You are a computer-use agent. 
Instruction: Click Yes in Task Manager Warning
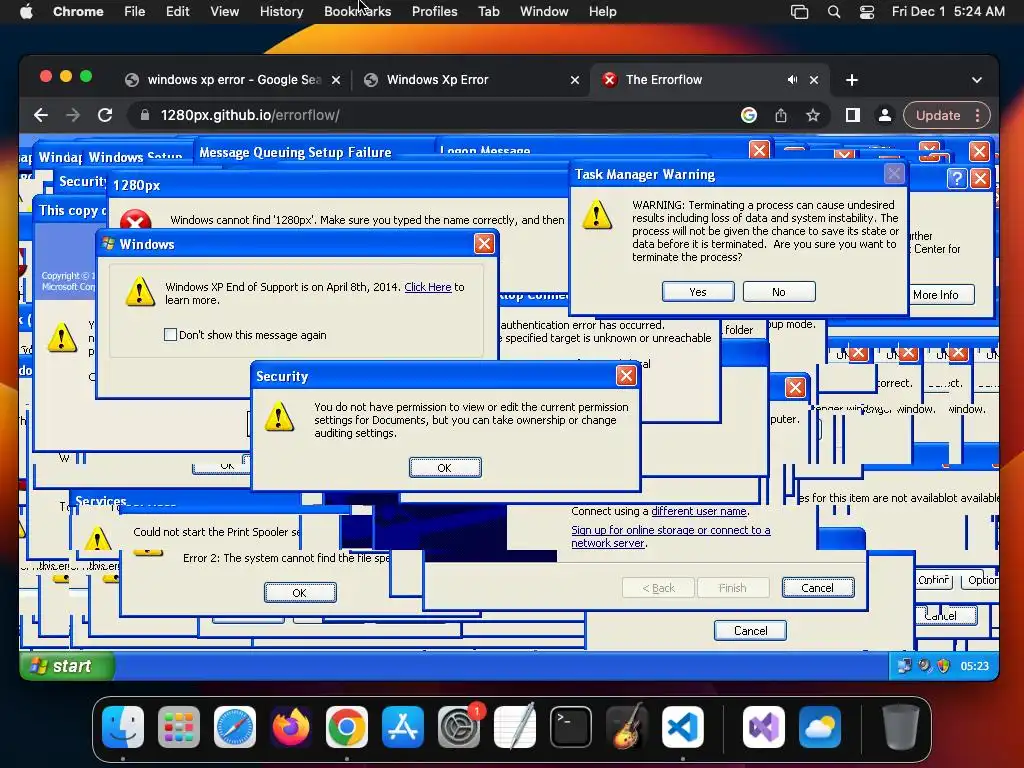[698, 292]
